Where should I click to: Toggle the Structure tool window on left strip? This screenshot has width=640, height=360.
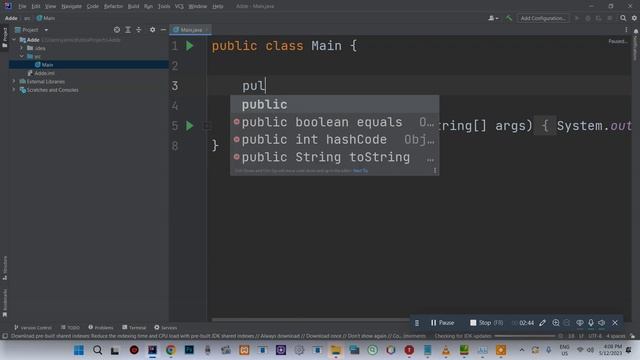click(4, 268)
